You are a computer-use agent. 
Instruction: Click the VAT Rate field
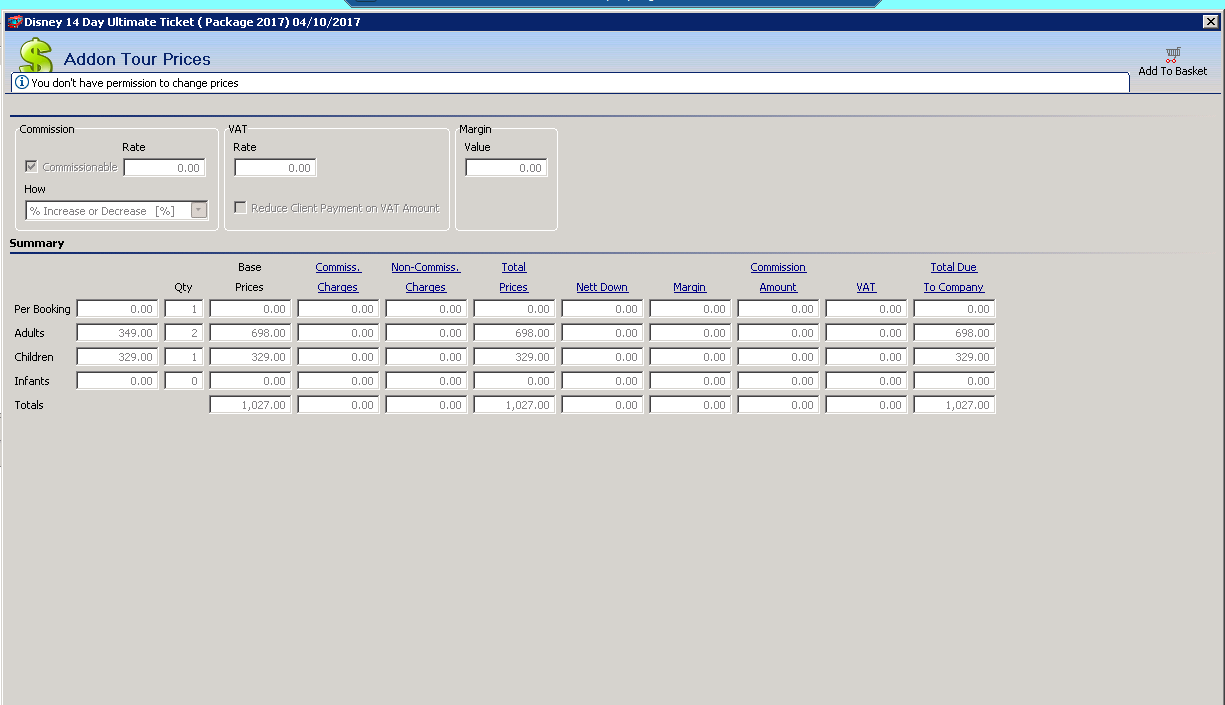pos(275,168)
